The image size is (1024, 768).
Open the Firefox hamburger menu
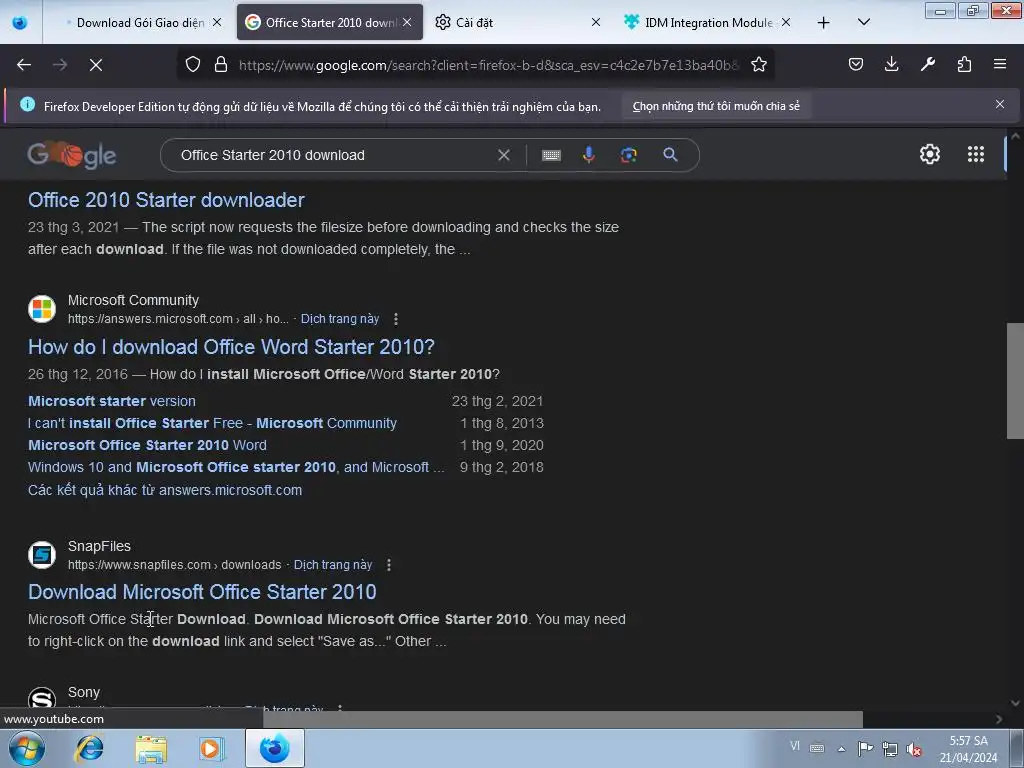coord(1000,64)
